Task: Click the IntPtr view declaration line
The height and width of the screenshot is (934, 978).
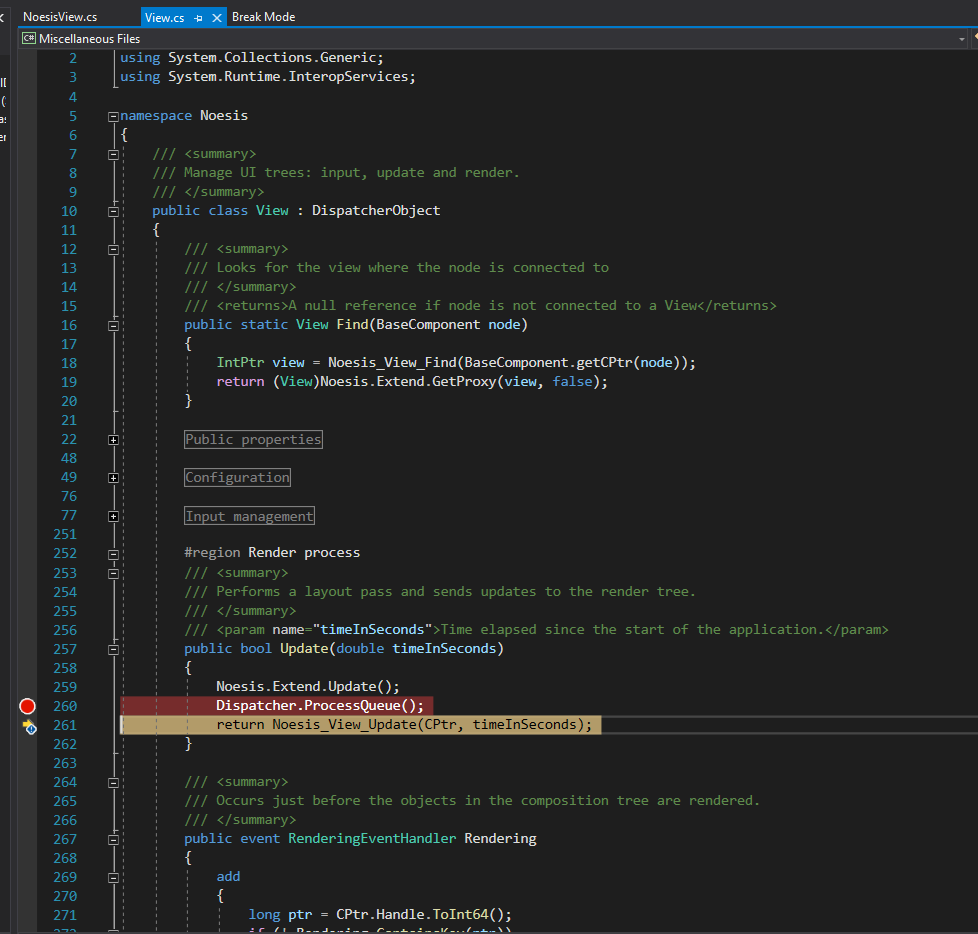Action: [x=456, y=362]
